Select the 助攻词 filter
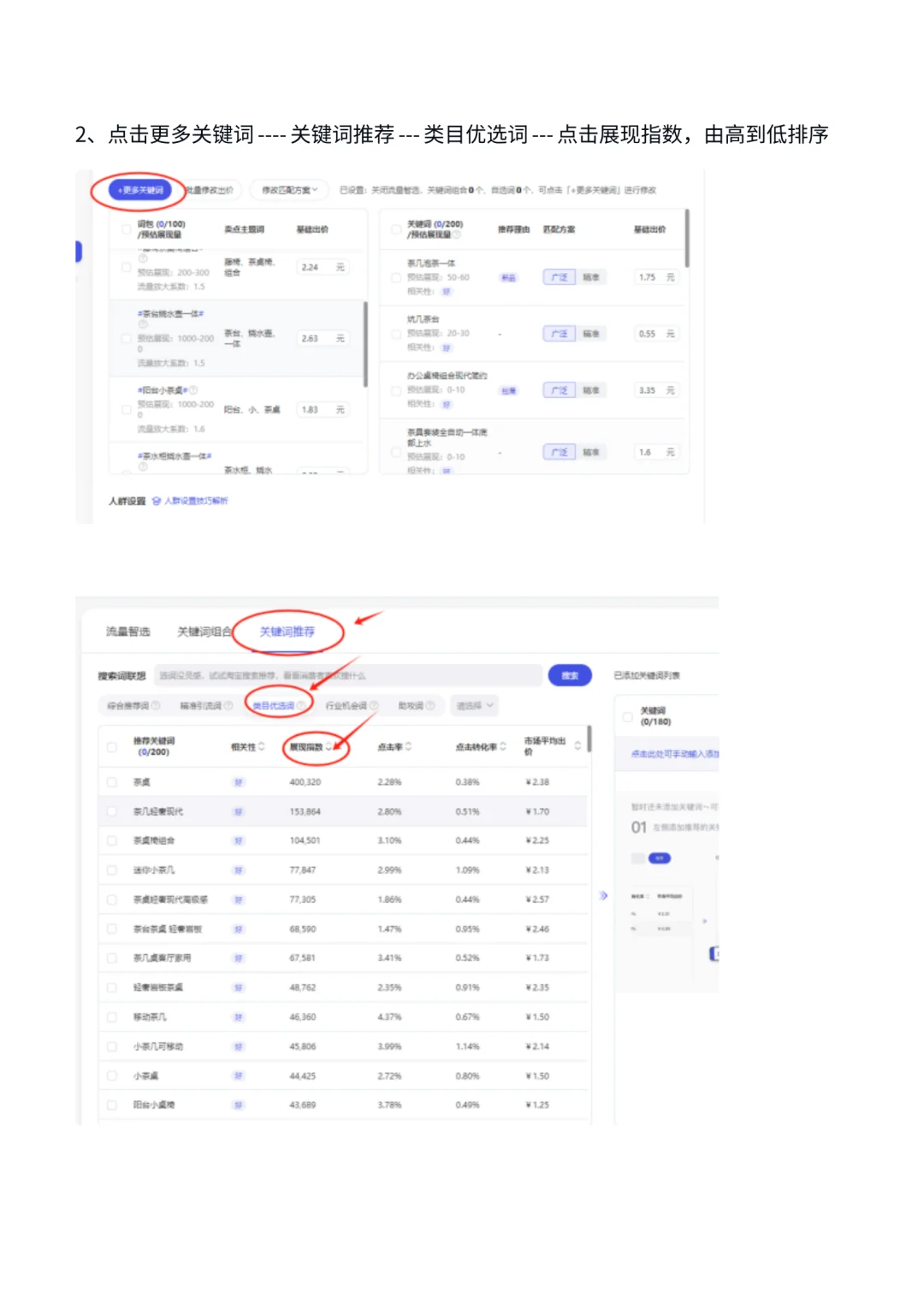The width and height of the screenshot is (924, 1306). pyautogui.click(x=411, y=706)
